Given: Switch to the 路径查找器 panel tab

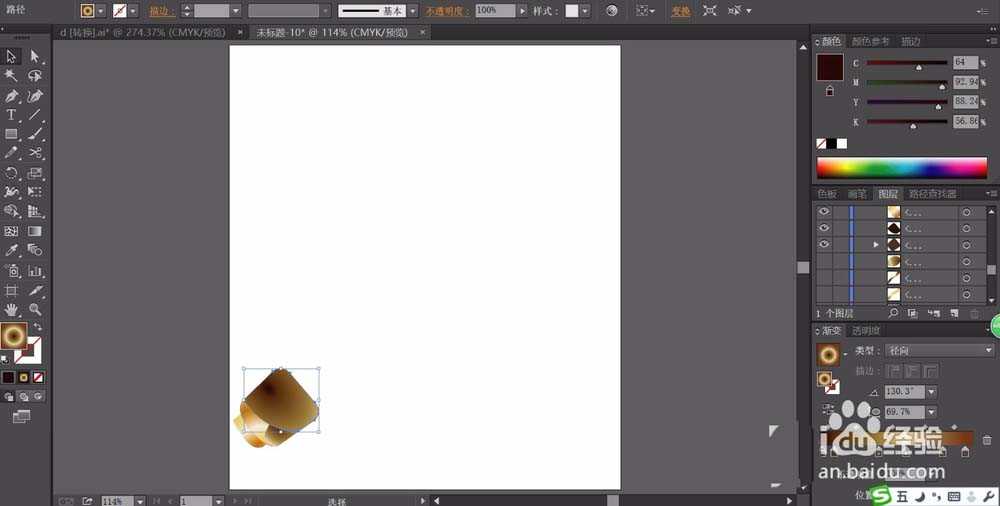Looking at the screenshot, I should tap(931, 194).
